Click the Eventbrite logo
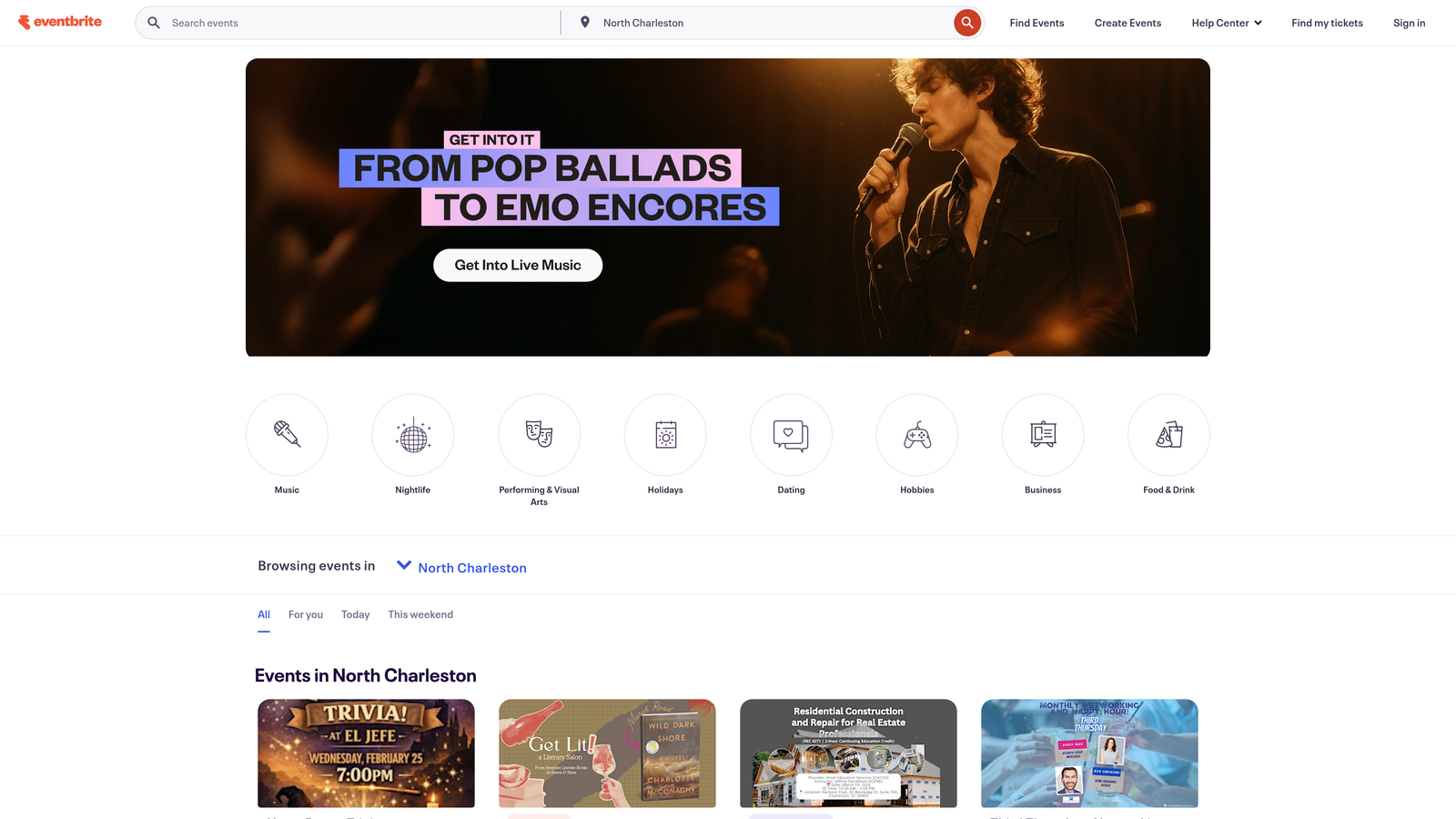Screen dimensions: 1456x819 60,22
